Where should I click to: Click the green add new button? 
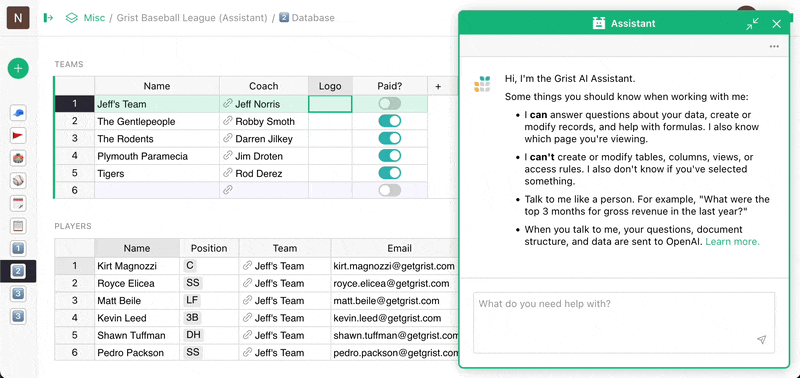[x=18, y=68]
